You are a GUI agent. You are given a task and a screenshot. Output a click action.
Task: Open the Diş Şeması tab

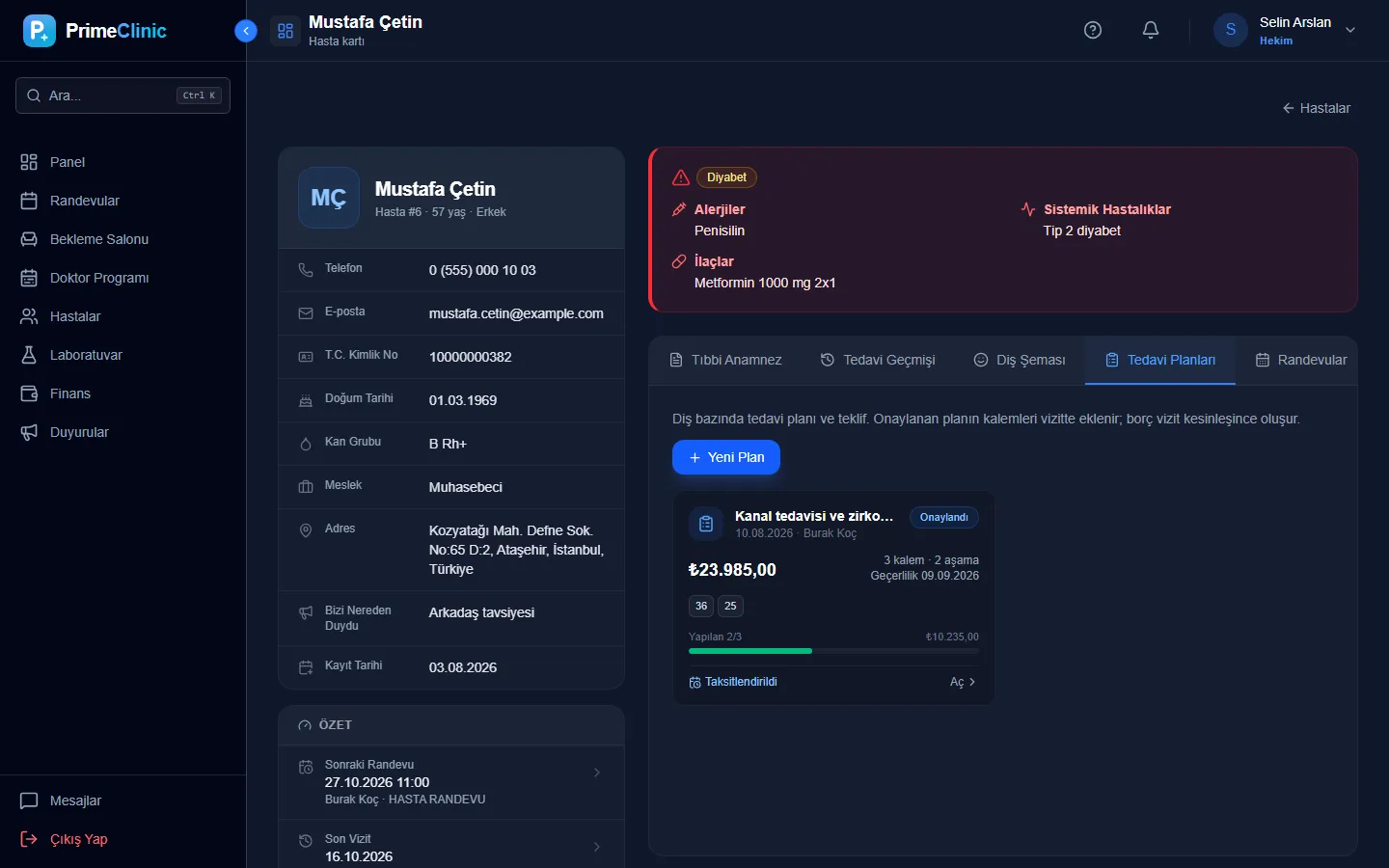coord(1020,360)
